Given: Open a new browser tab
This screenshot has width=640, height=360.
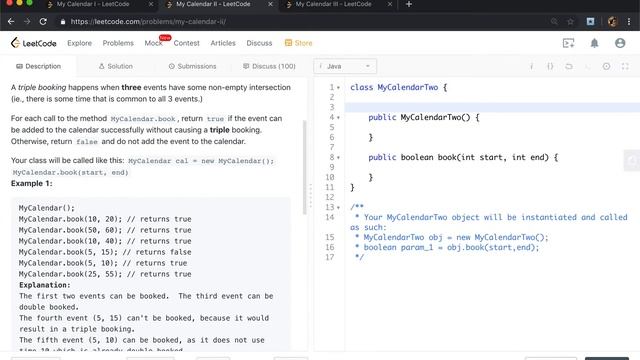Looking at the screenshot, I should 409,4.
